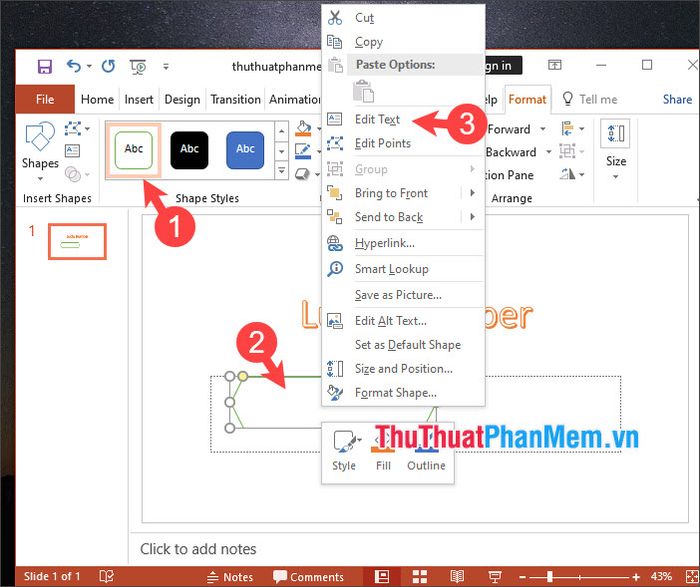Select Edit Points in context menu

pos(403,143)
